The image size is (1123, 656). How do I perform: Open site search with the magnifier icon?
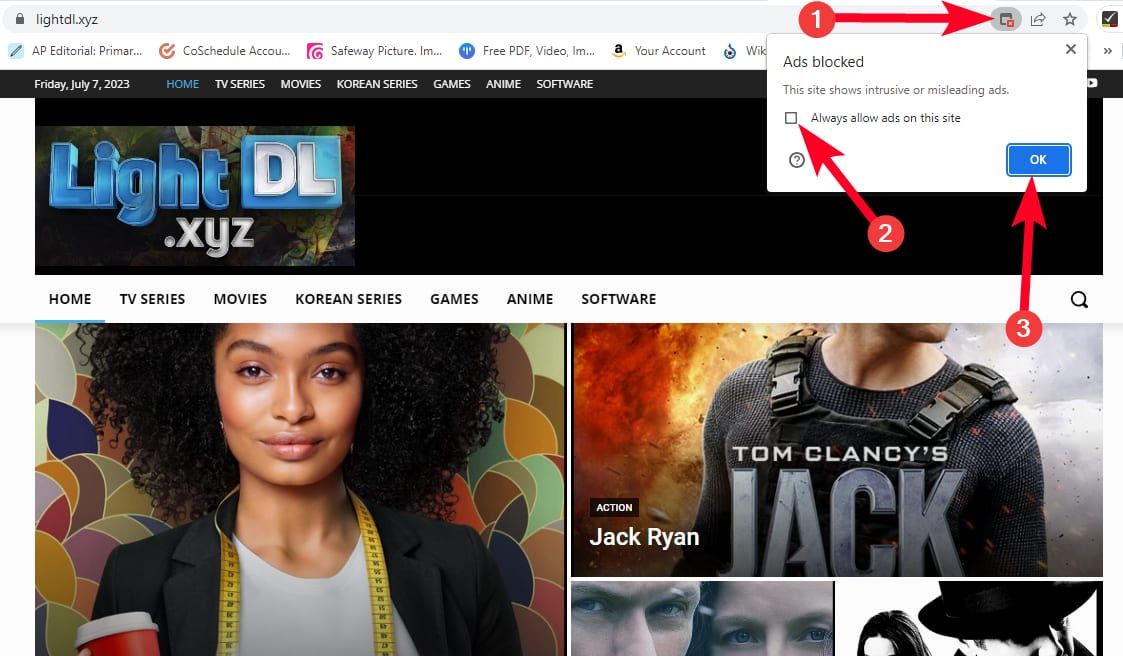click(x=1079, y=299)
